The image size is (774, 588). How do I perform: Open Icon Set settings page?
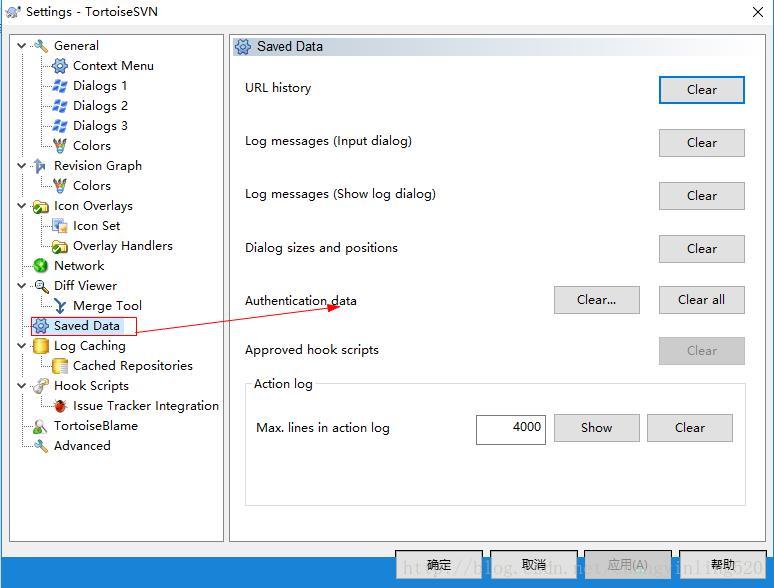[96, 226]
